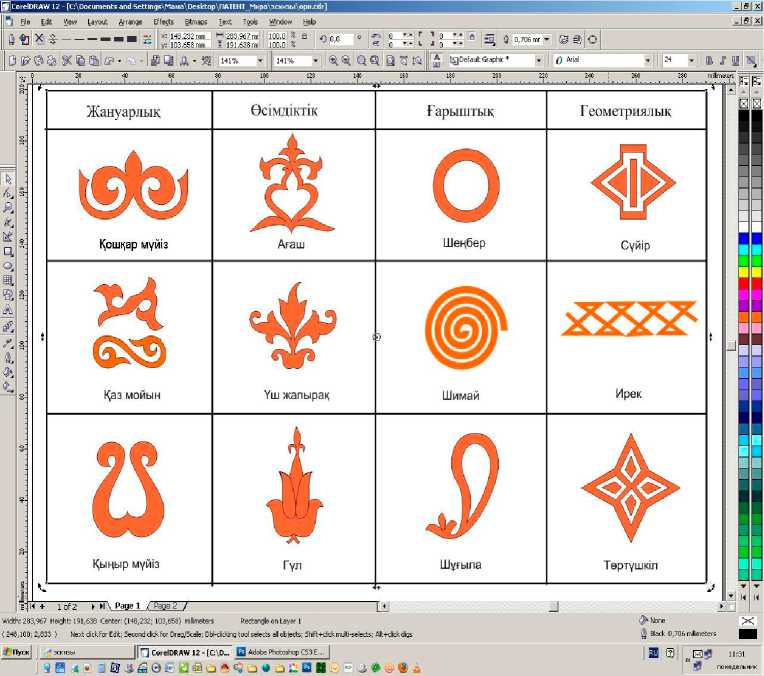Screen dimensions: 764x676
Task: Select the Pick tool in the toolbox
Action: click(x=8, y=179)
